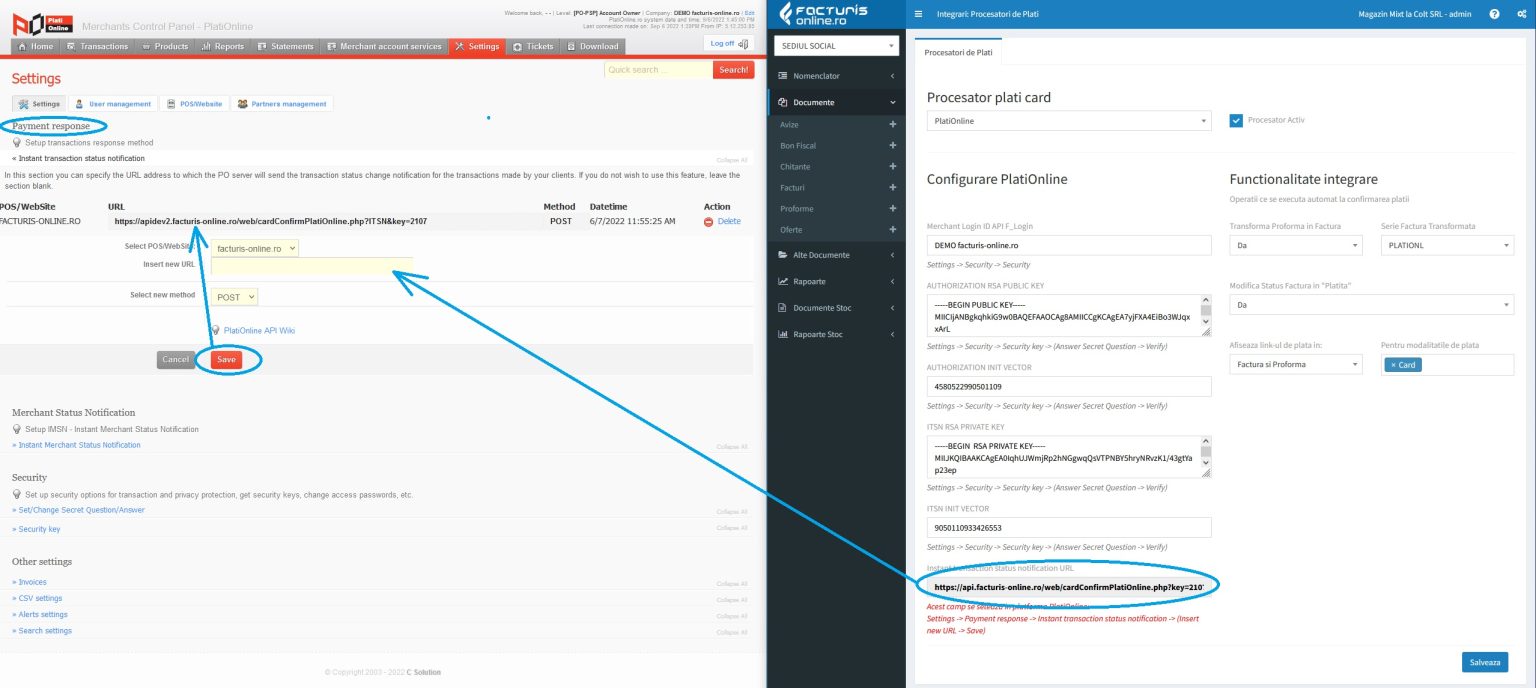
Task: Switch to User management sub-tab
Action: [113, 104]
